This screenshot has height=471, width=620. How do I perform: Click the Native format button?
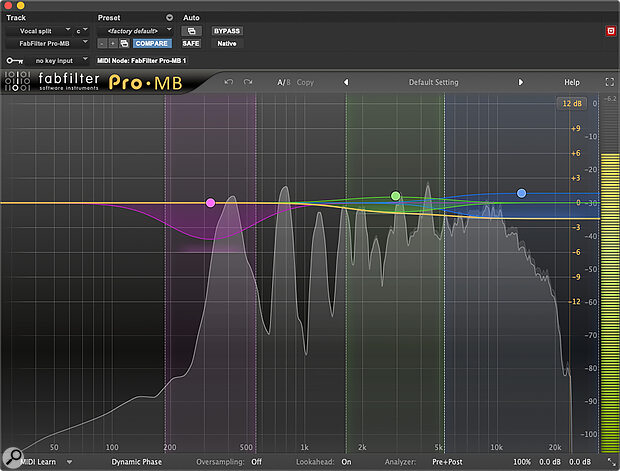(227, 44)
